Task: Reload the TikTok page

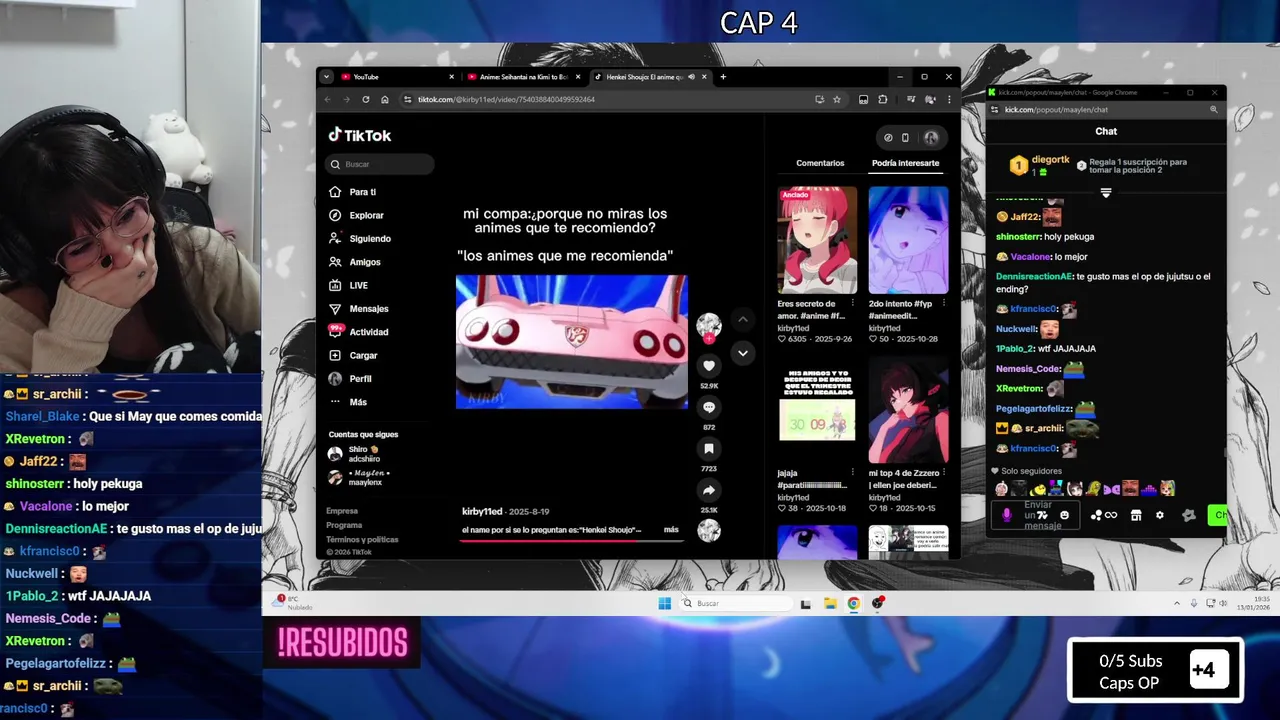Action: [x=366, y=99]
